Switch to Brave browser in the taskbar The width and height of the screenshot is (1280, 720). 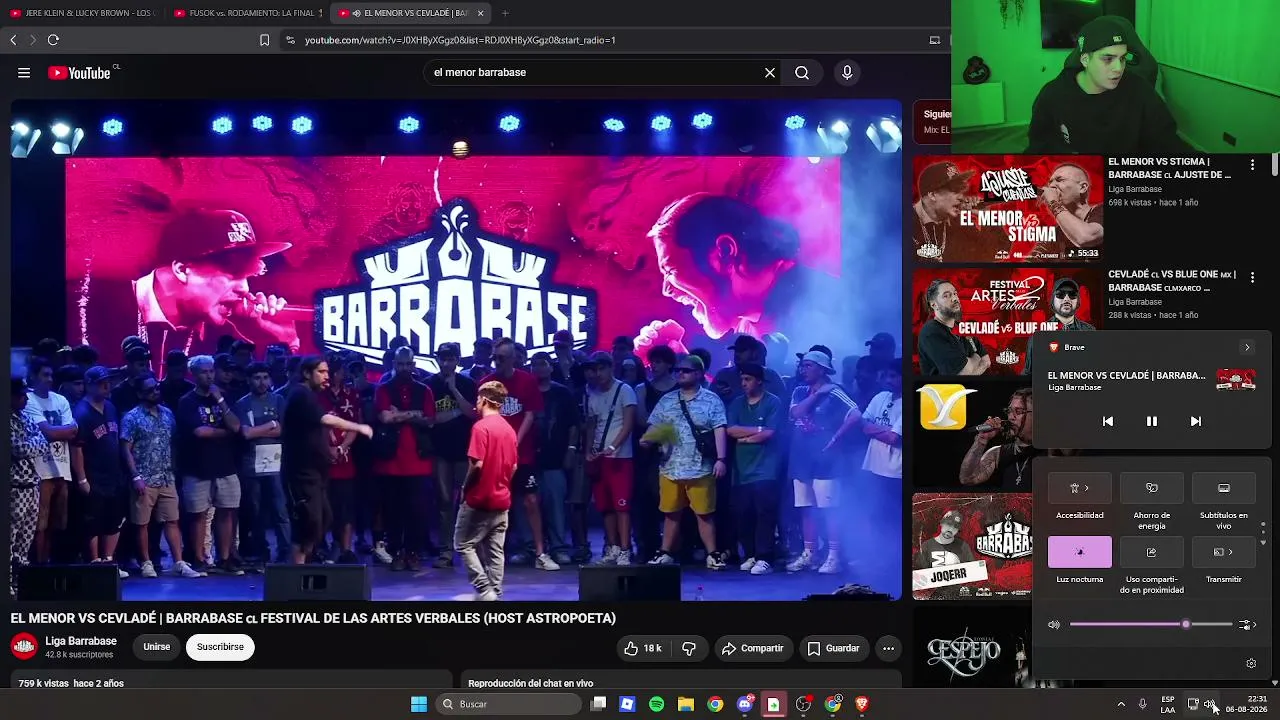[862, 704]
